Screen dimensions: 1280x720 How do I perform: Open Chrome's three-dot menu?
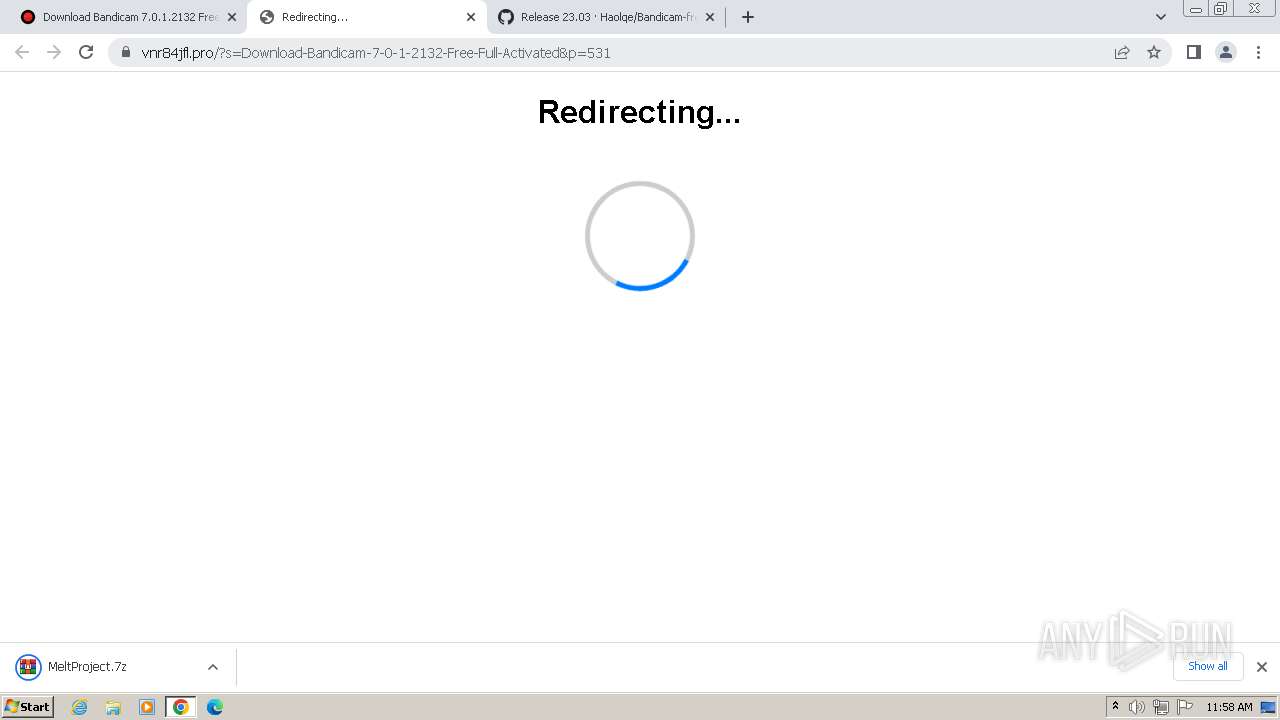1259,52
